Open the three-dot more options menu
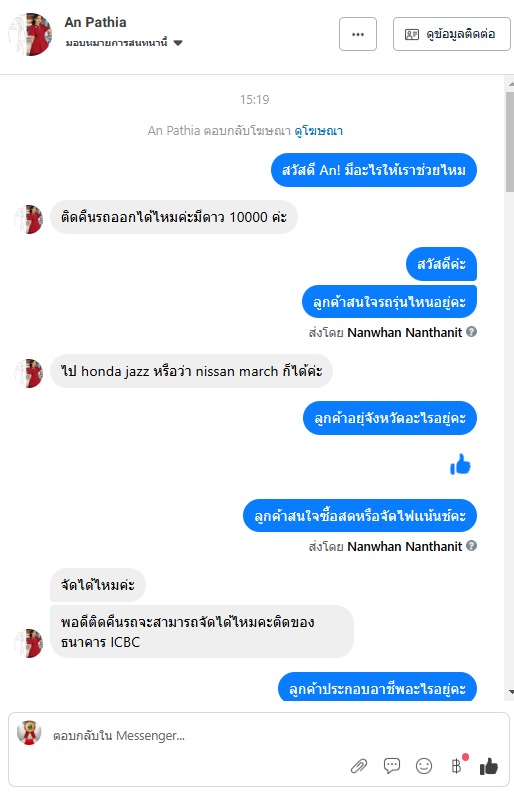 point(358,34)
